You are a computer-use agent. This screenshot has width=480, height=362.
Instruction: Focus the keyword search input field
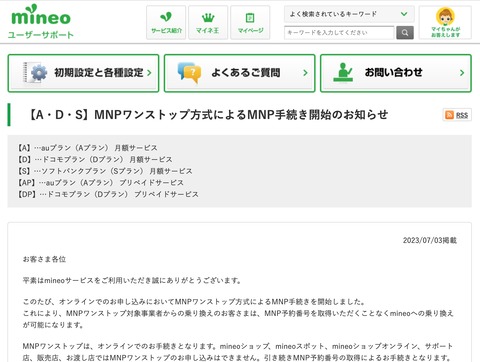coord(339,33)
